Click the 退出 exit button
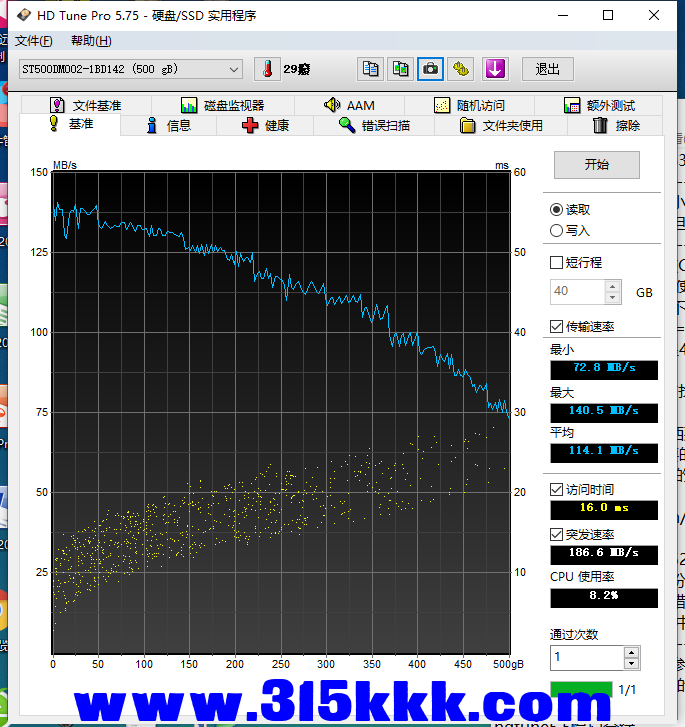685x727 pixels. (x=547, y=69)
